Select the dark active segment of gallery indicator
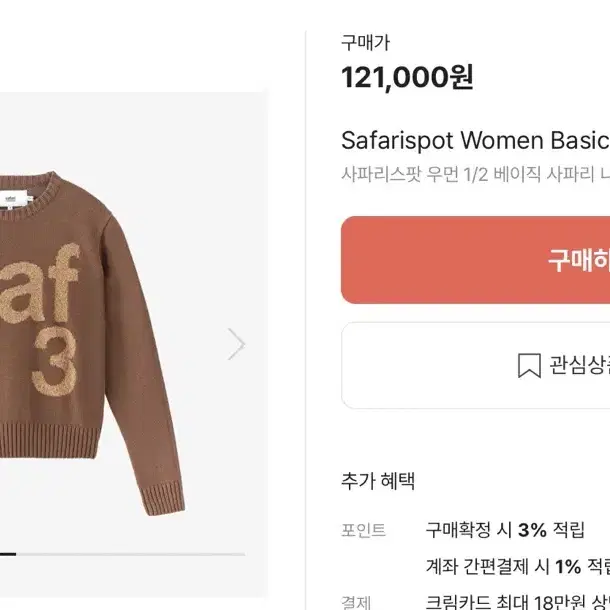The image size is (610, 610). (x=8, y=554)
